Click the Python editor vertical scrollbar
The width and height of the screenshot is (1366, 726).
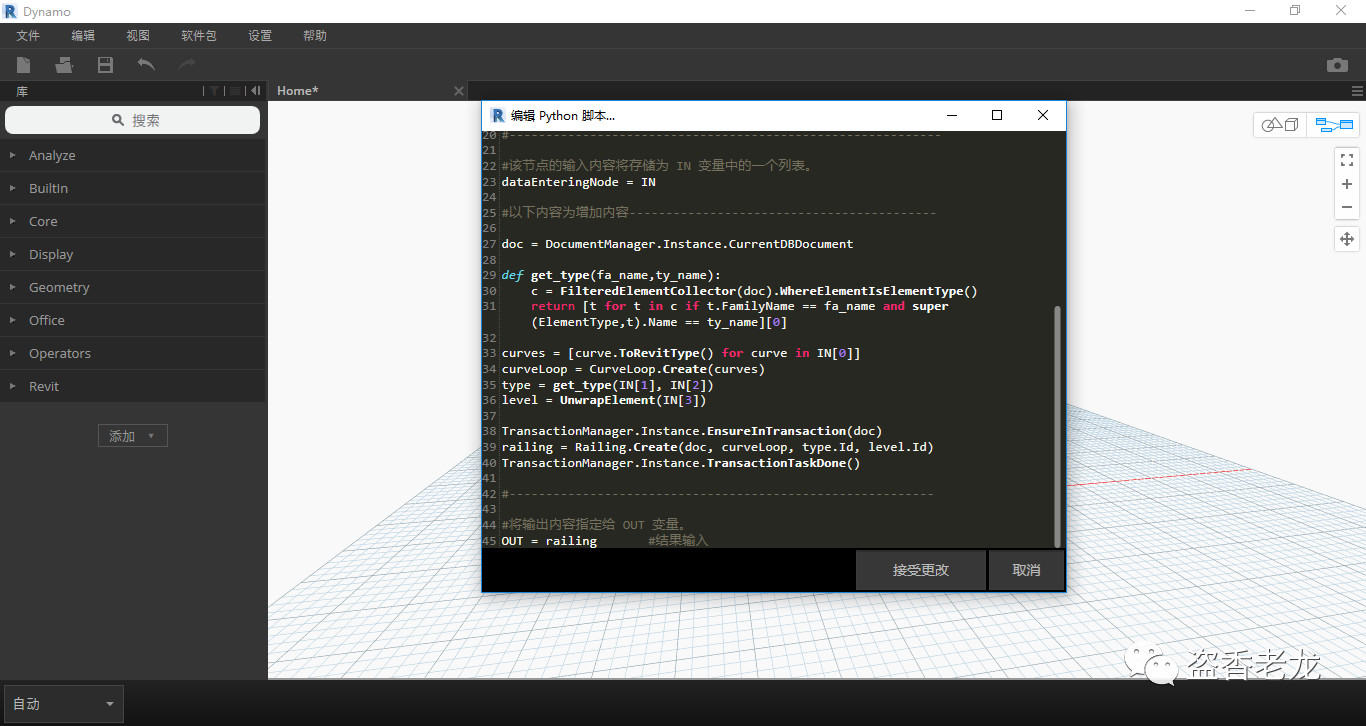(1058, 426)
